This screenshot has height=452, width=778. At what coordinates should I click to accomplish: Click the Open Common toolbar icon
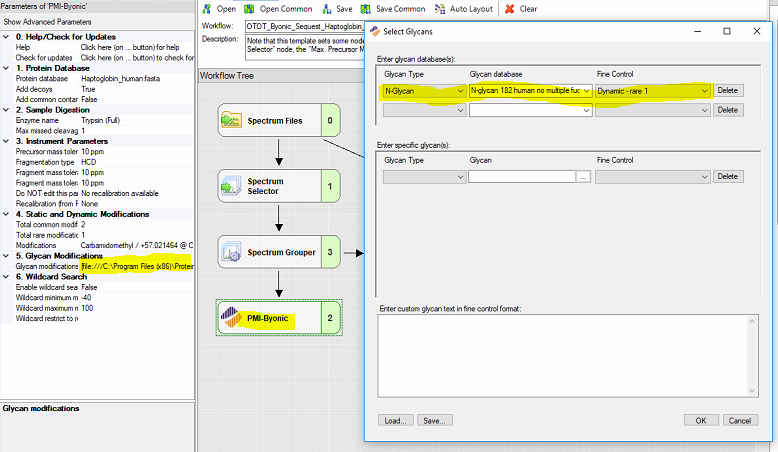249,9
